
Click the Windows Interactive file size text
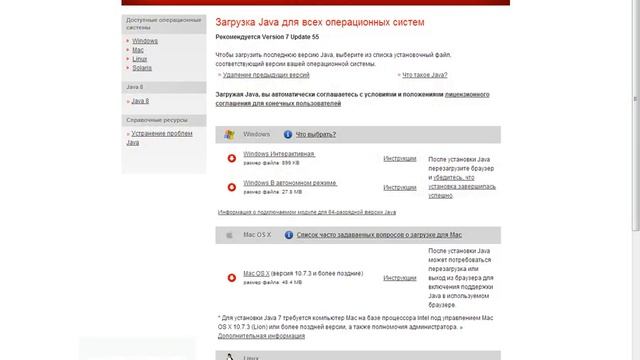(271, 163)
